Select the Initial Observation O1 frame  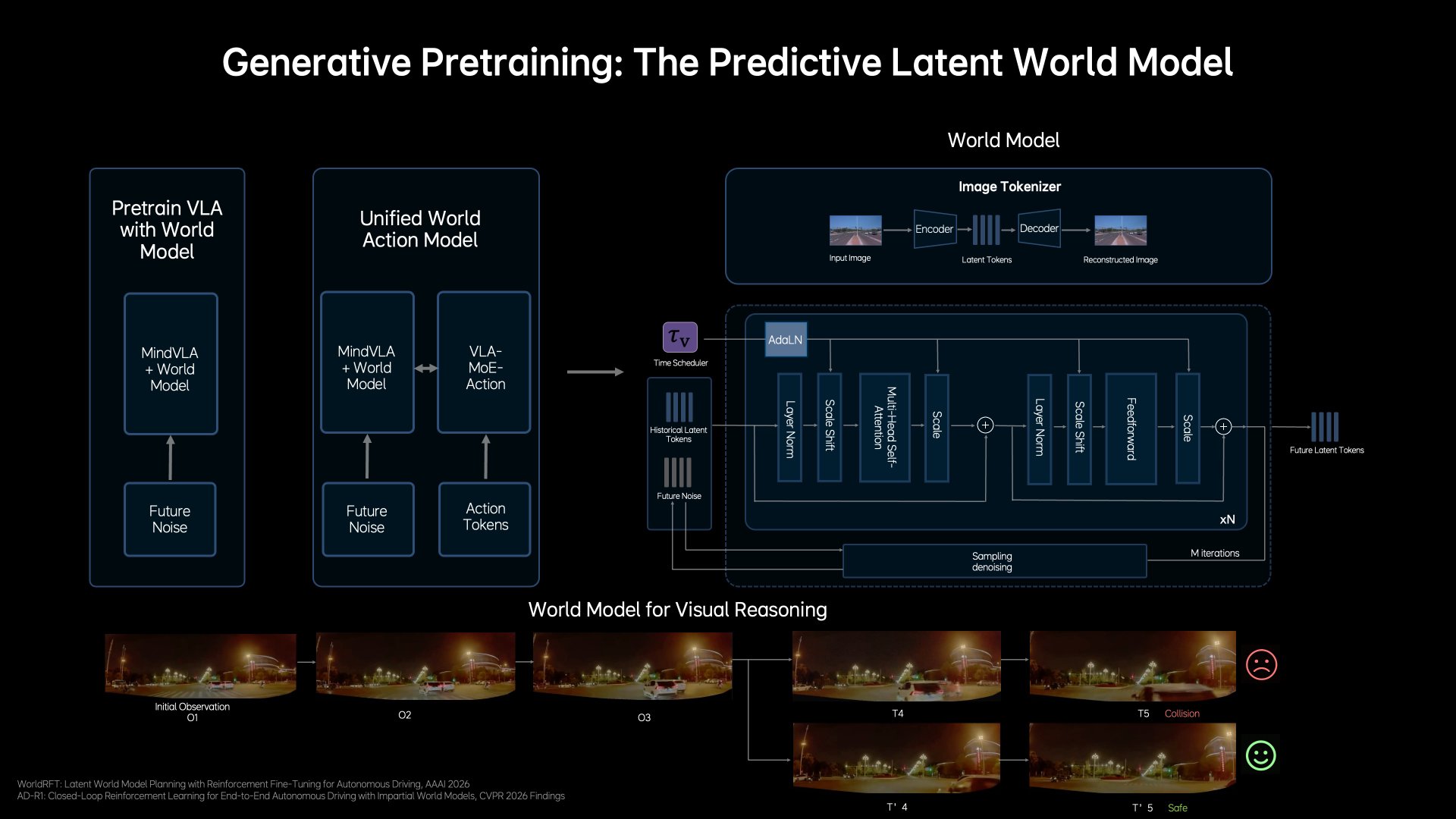pos(200,665)
